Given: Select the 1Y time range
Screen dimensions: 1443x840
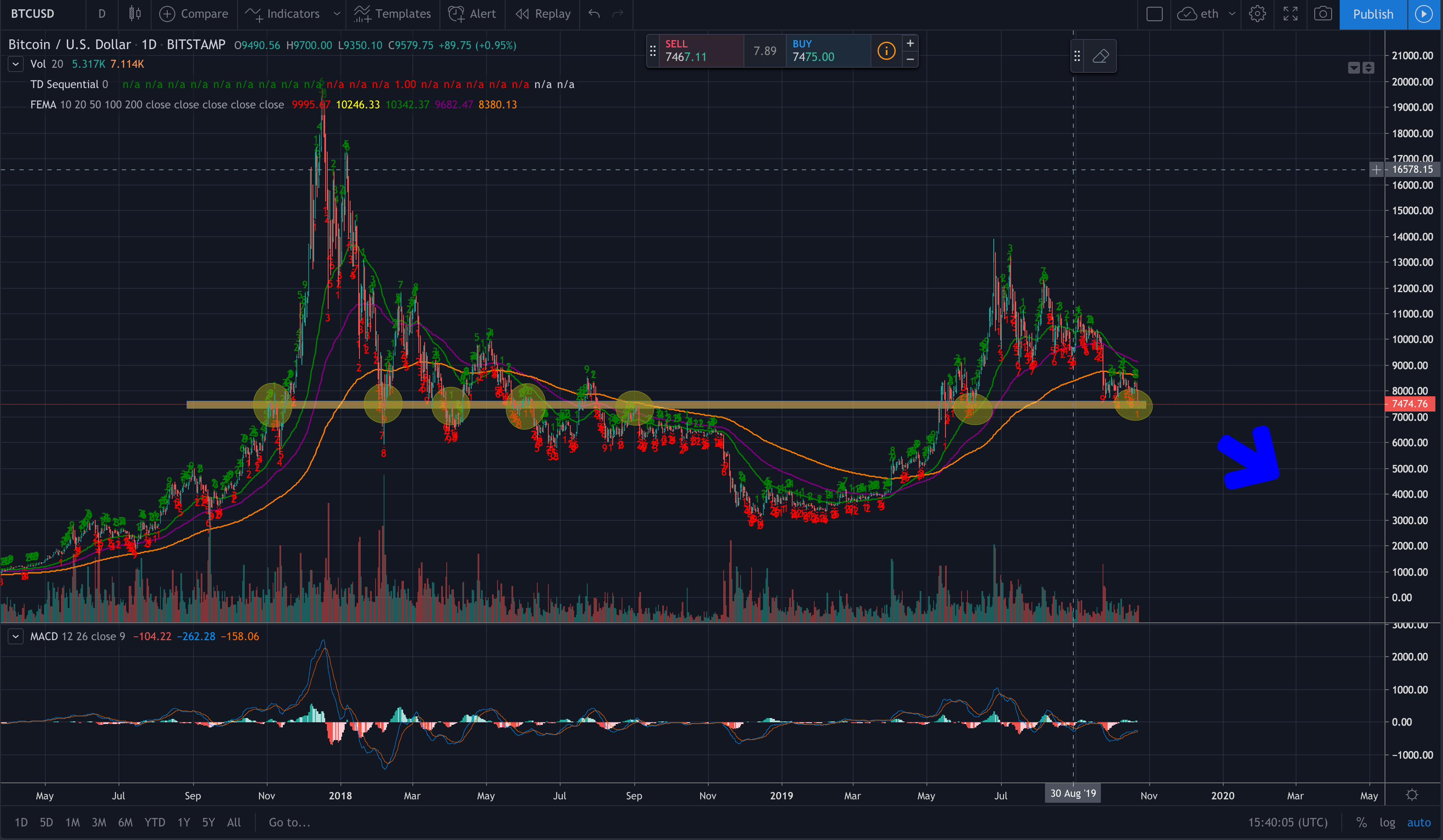Looking at the screenshot, I should [183, 822].
